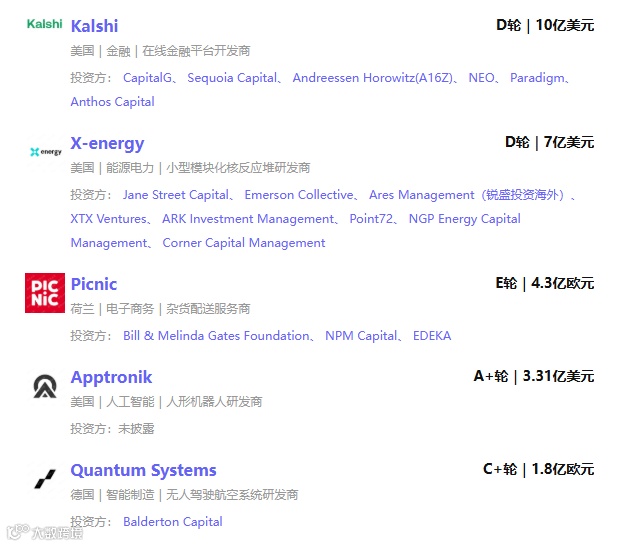Open the Quantum Systems title link
The image size is (626, 546).
pyautogui.click(x=143, y=470)
